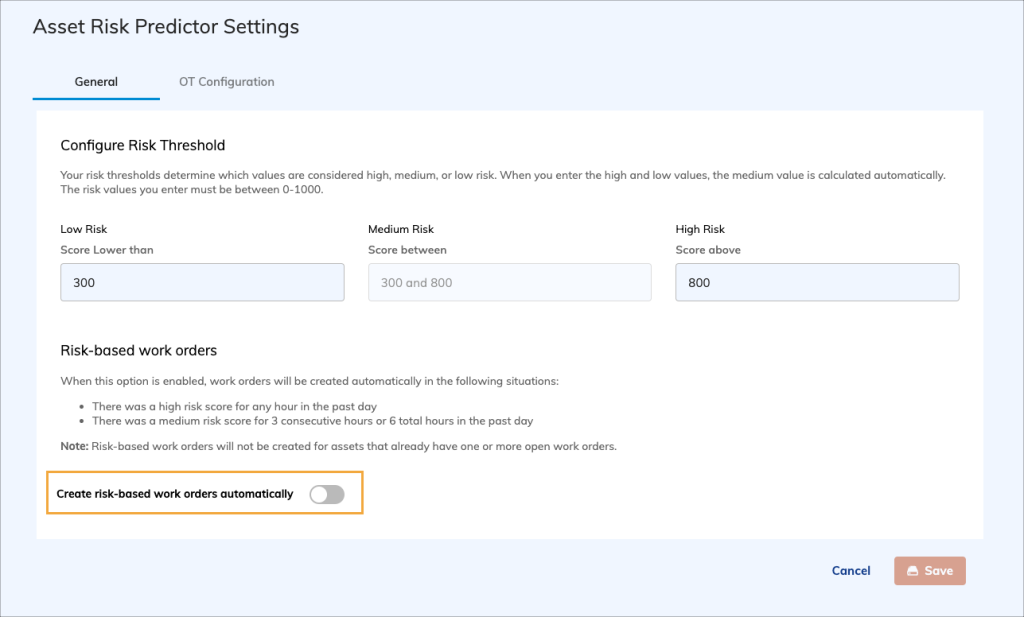Click the Medium Risk label

tap(401, 229)
